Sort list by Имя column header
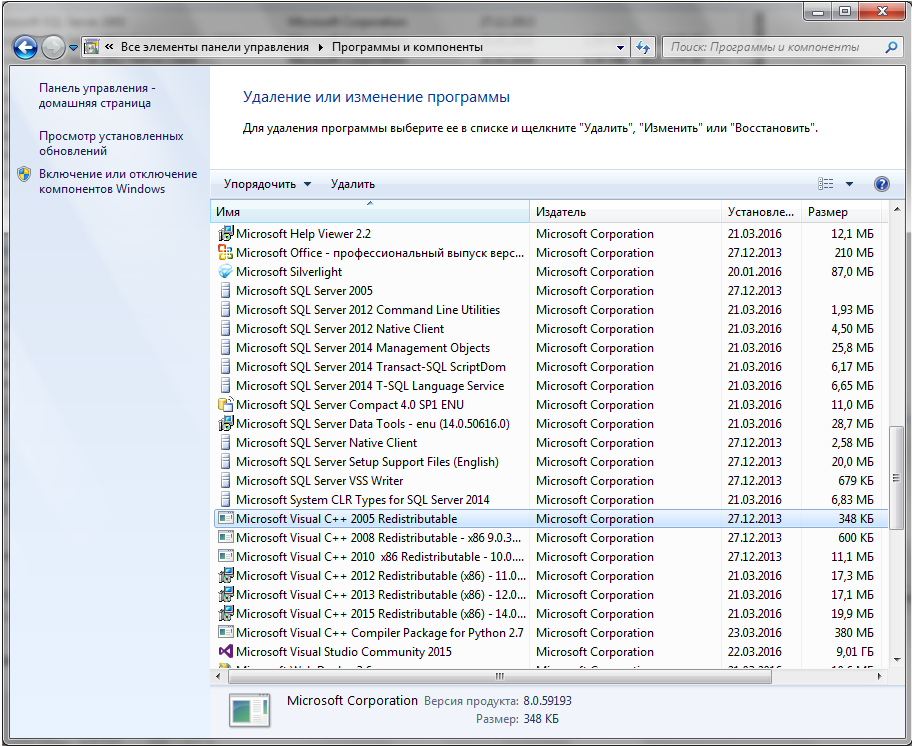Screen dimensions: 912x746 tap(369, 212)
